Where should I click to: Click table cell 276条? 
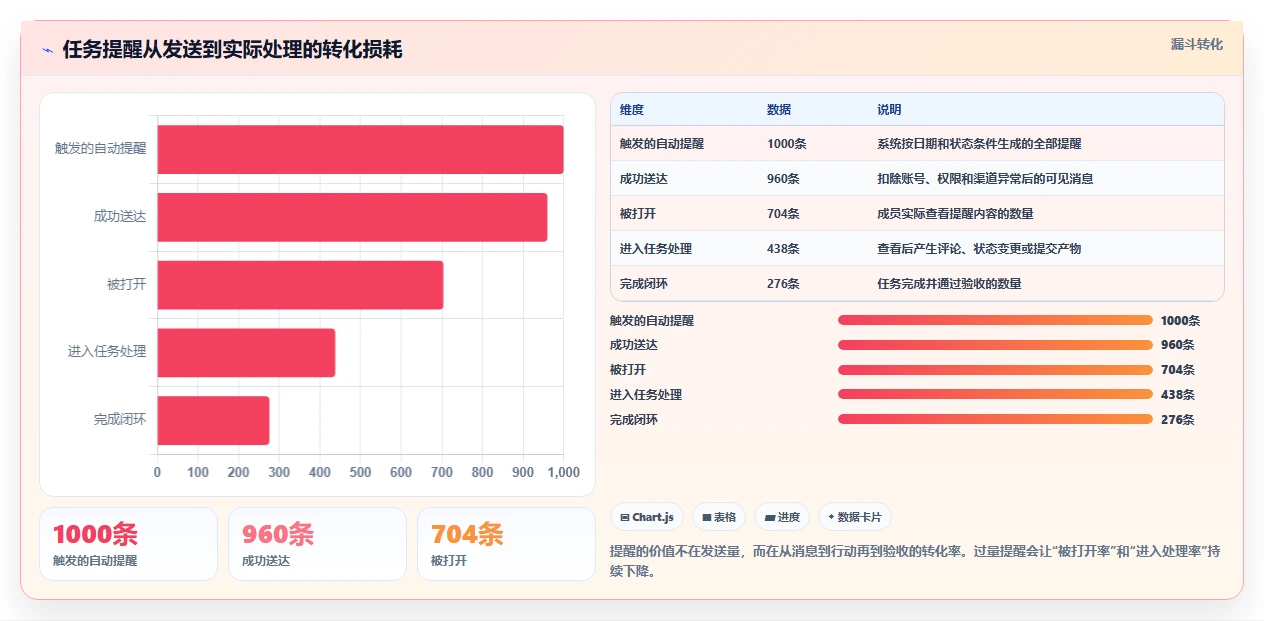pos(783,284)
